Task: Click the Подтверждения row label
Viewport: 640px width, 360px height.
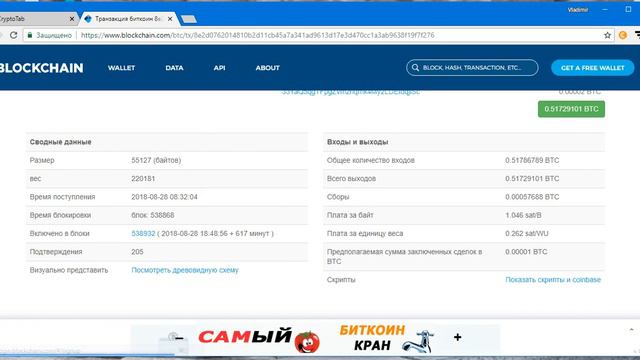Action: [x=56, y=252]
